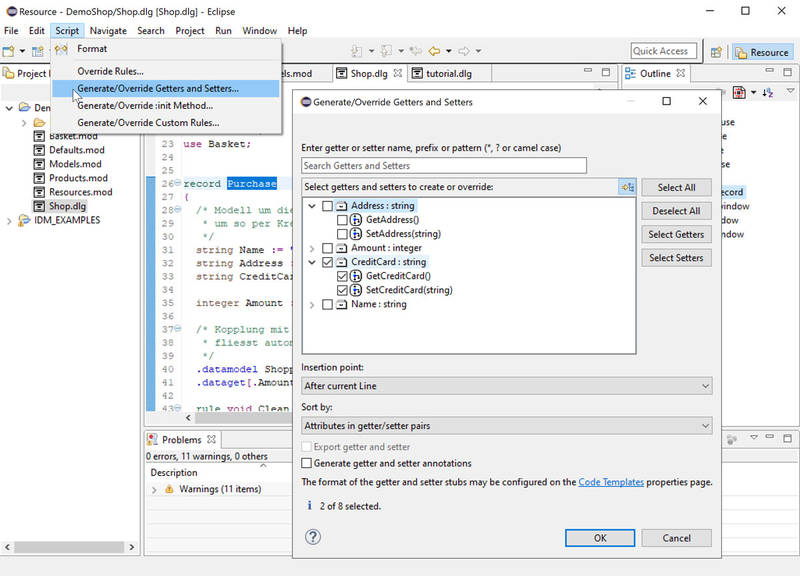Click the New wizard toolbar icon

[x=9, y=51]
